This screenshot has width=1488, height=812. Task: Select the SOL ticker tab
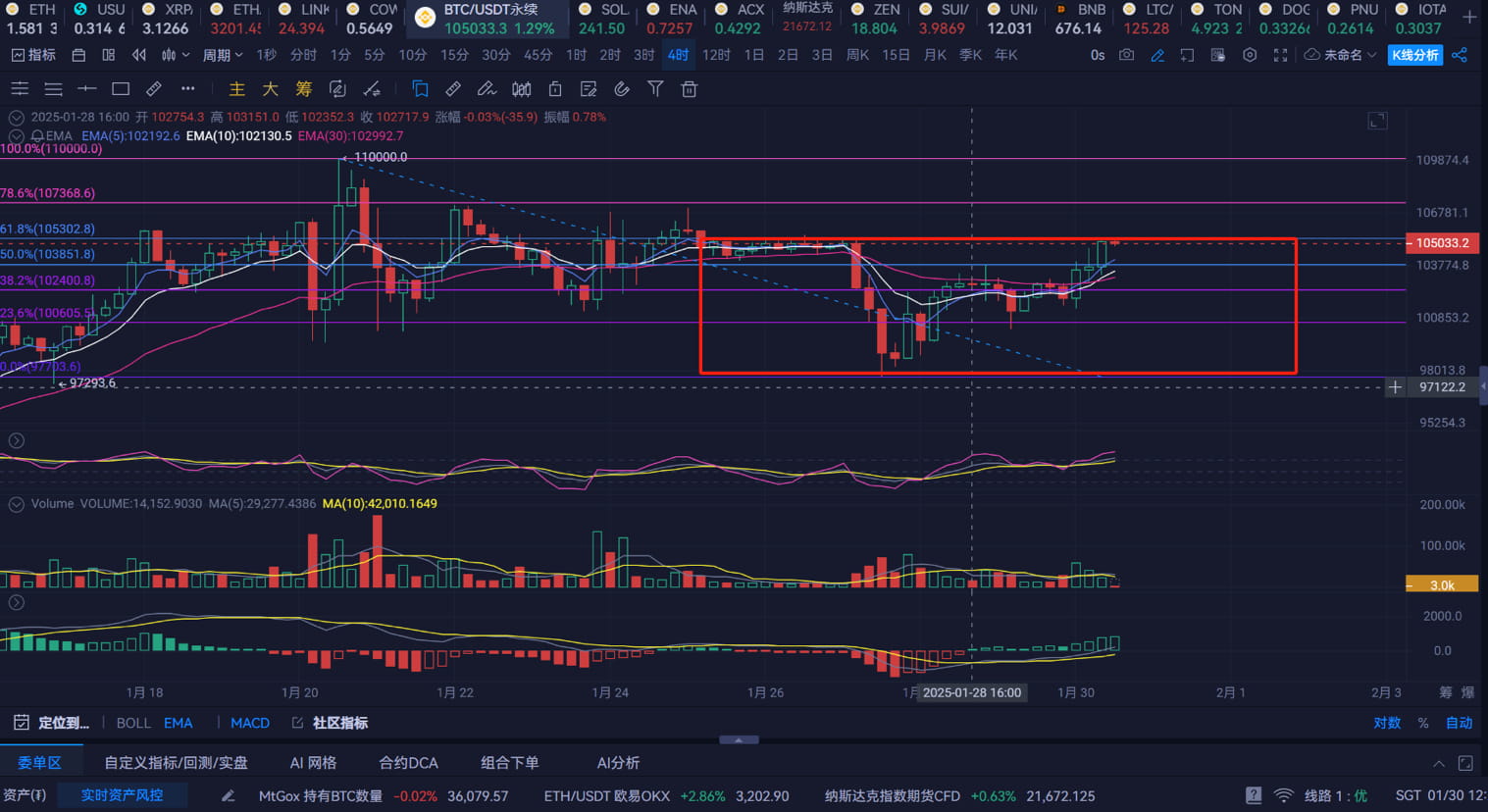(602, 19)
